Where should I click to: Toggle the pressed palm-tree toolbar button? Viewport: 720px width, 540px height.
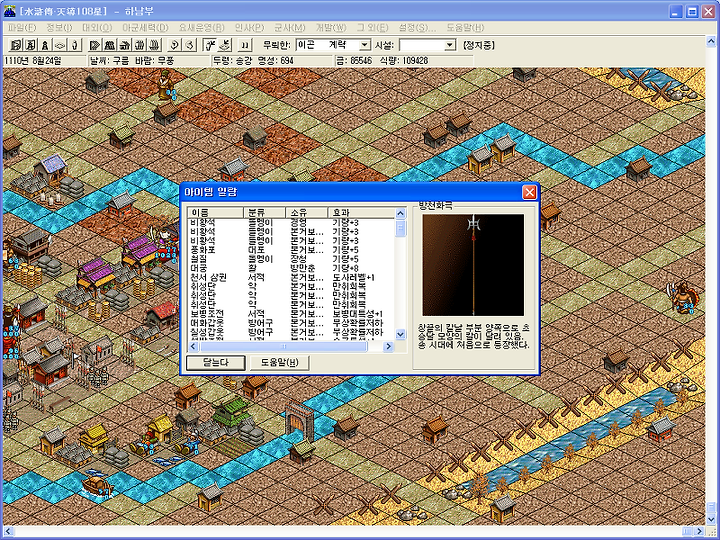(x=209, y=45)
